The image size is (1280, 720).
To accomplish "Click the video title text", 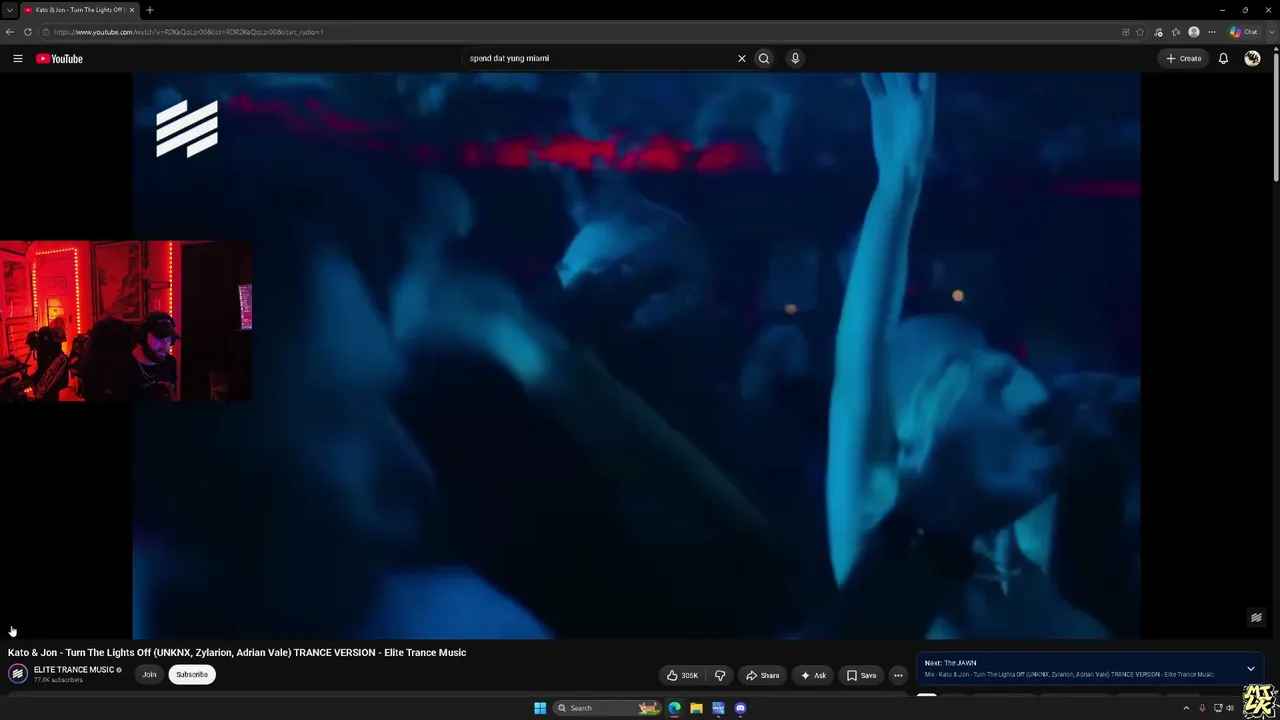I will [x=237, y=652].
